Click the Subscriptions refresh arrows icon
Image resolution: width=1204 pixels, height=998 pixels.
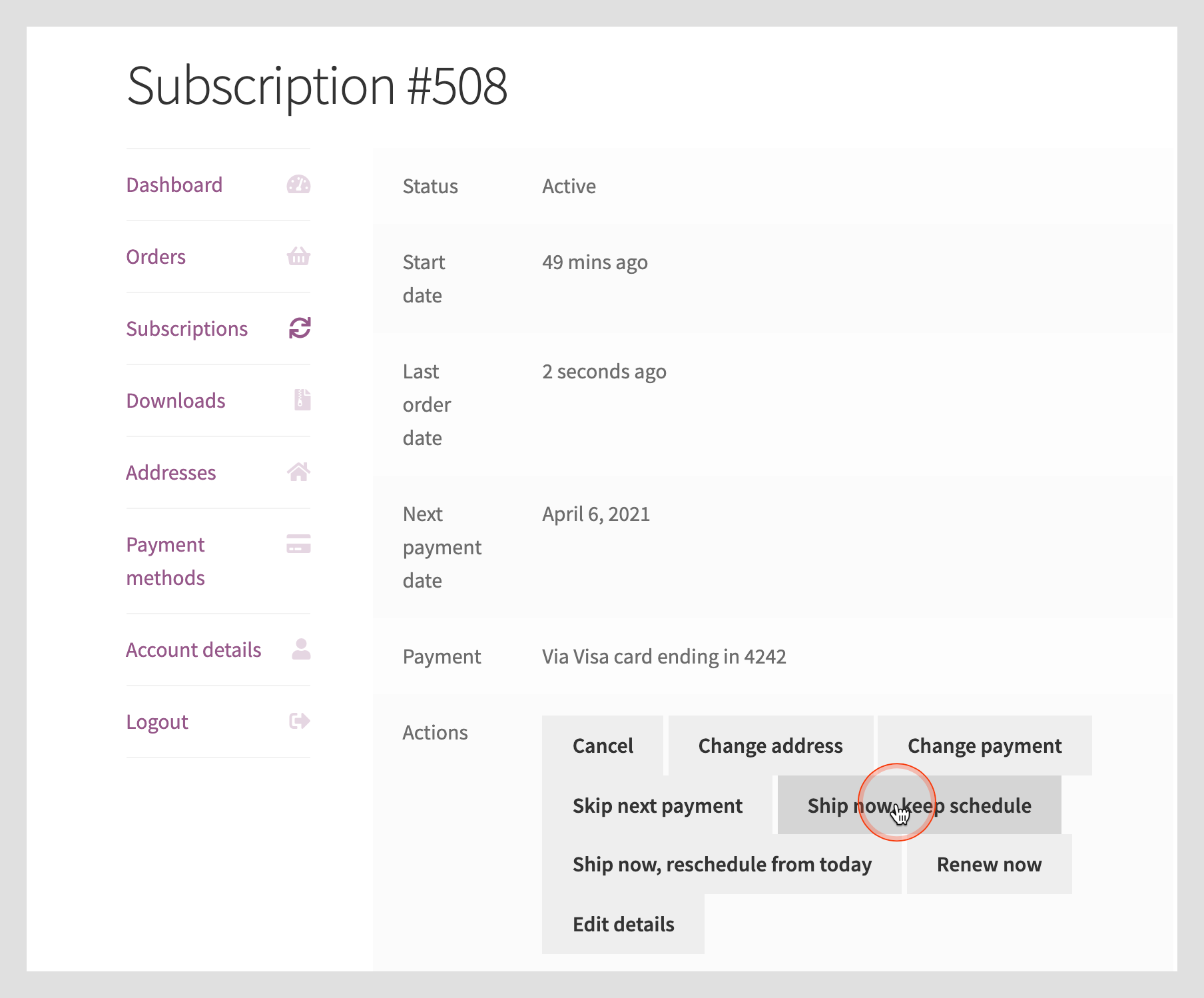pyautogui.click(x=299, y=328)
